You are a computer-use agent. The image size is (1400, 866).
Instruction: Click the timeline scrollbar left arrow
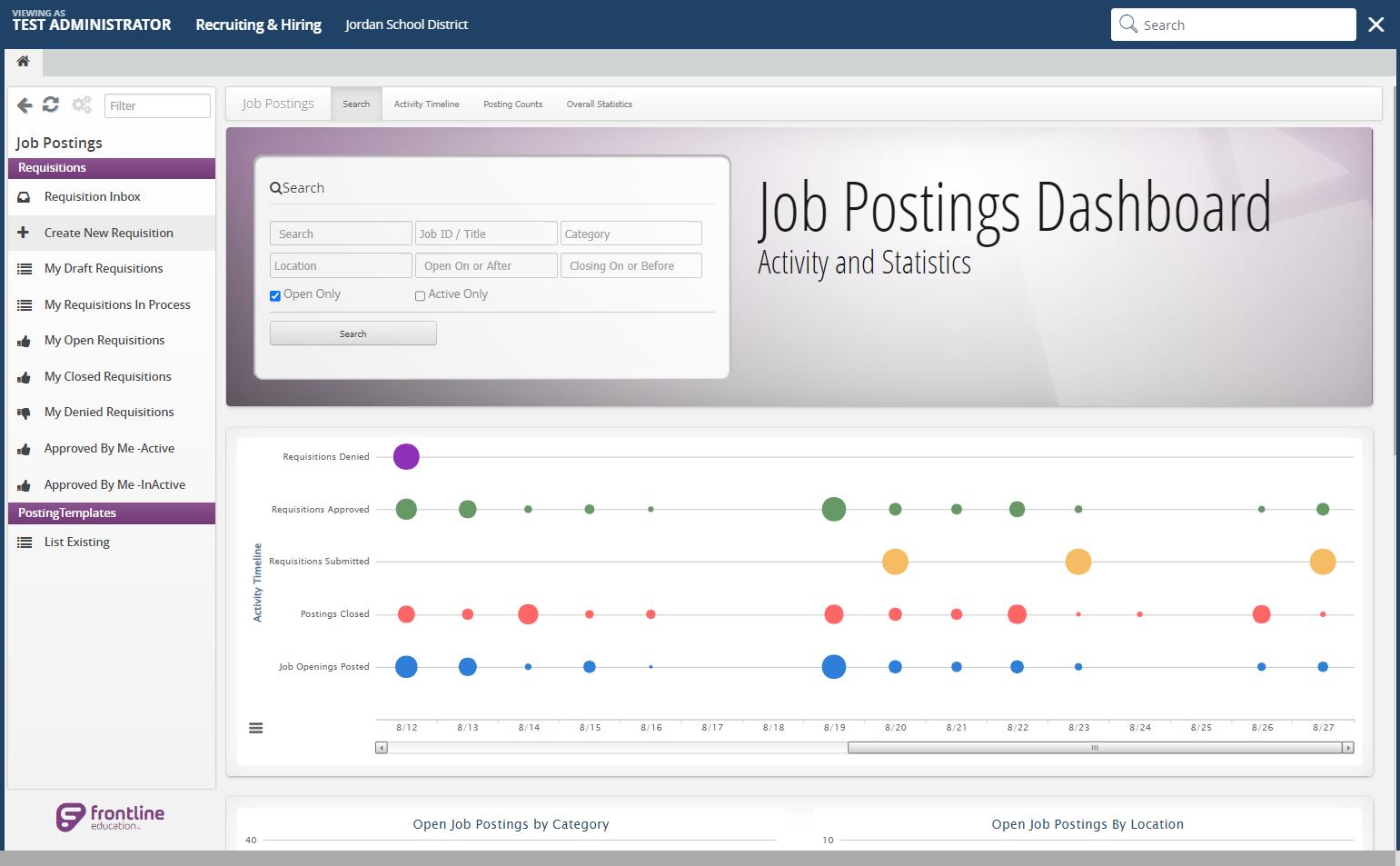point(382,748)
